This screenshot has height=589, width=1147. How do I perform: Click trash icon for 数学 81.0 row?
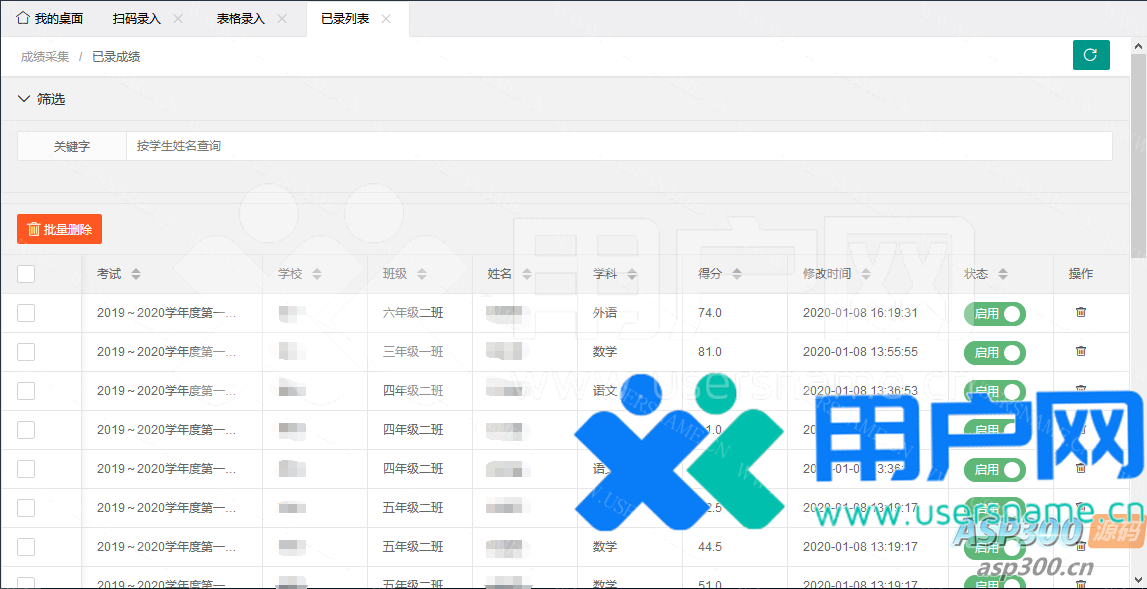coord(1080,352)
